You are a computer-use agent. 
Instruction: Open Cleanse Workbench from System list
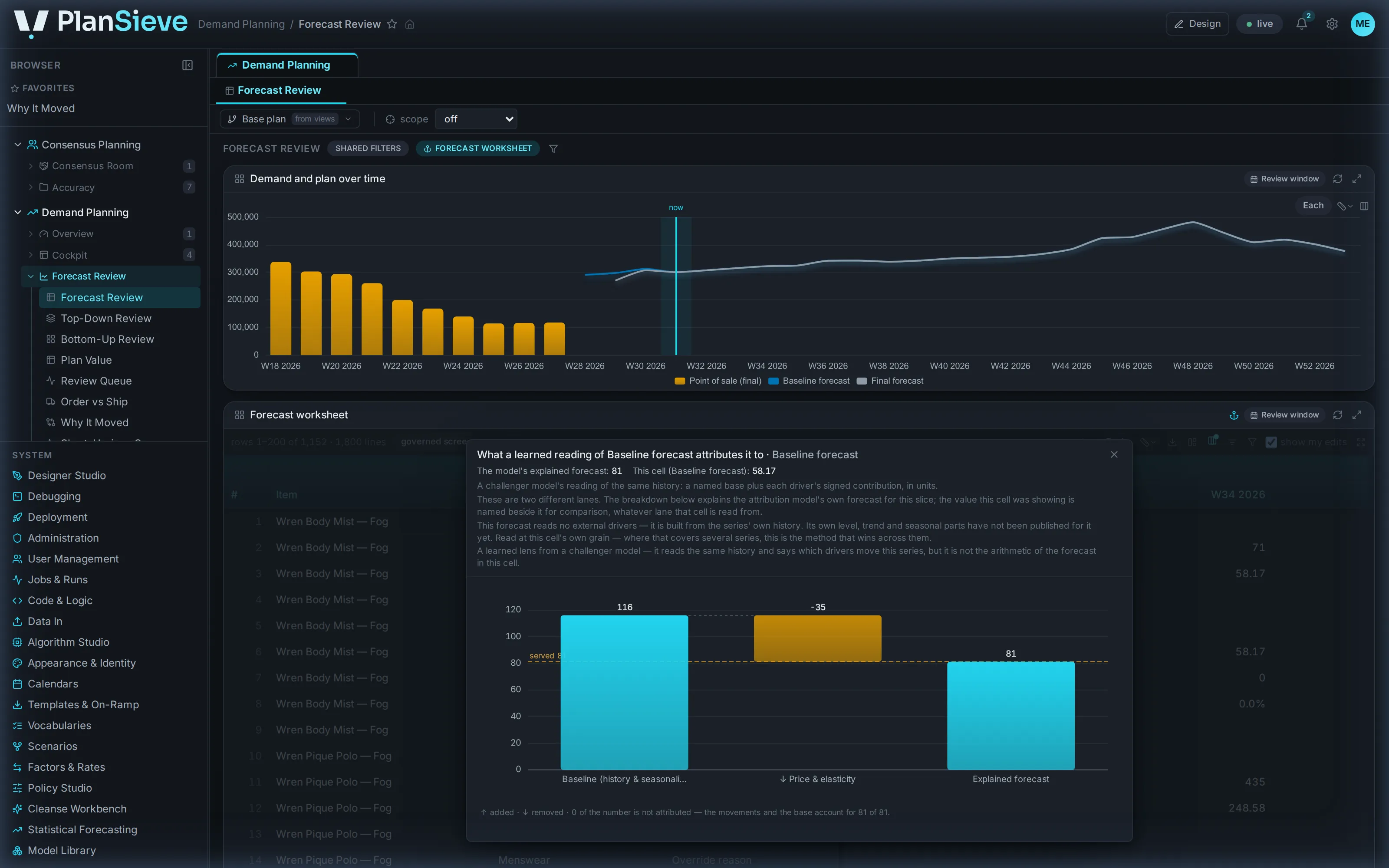(77, 809)
